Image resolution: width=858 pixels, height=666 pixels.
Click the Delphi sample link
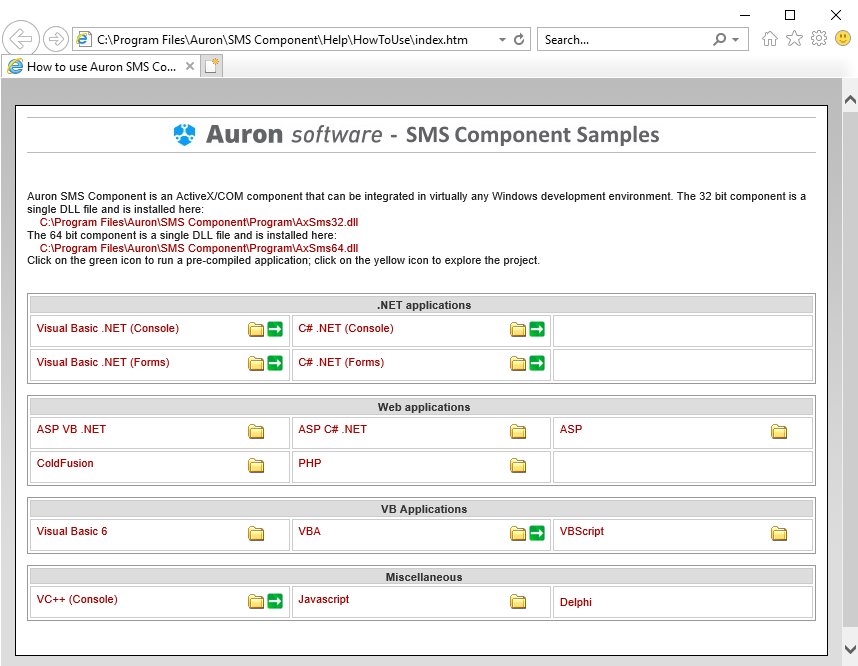pos(577,603)
